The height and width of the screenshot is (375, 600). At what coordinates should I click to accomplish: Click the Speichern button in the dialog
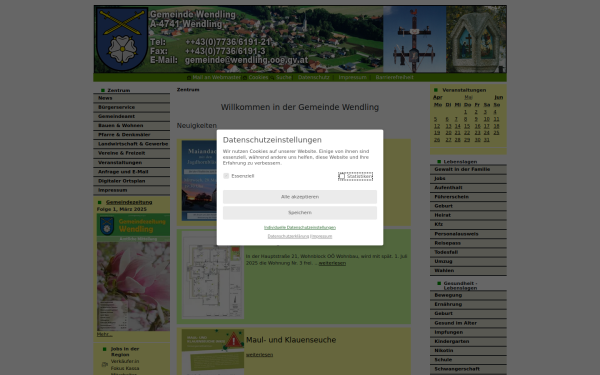(300, 213)
